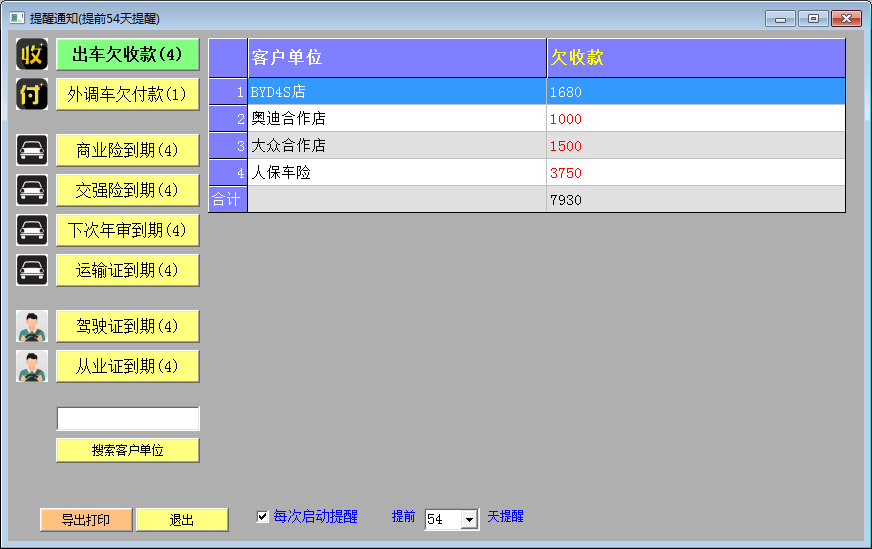Show 驾驶证到期(4) reminders
This screenshot has height=549, width=872.
127,326
